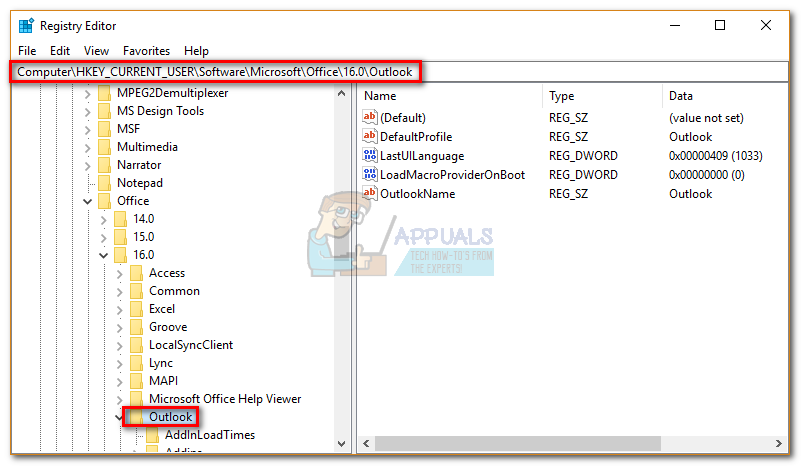Click the LoadMacroProviderOnBoot DWORD icon
This screenshot has height=466, width=801.
(369, 174)
